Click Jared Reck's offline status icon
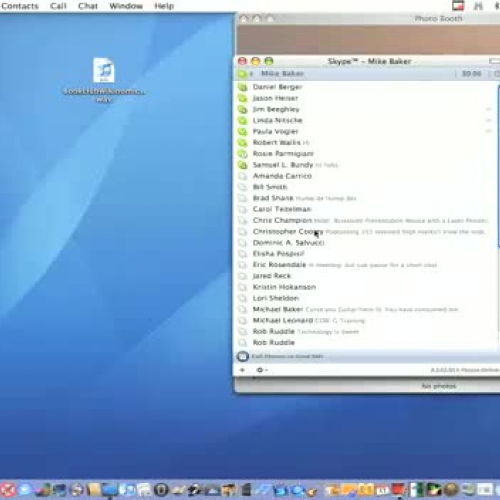 point(243,276)
